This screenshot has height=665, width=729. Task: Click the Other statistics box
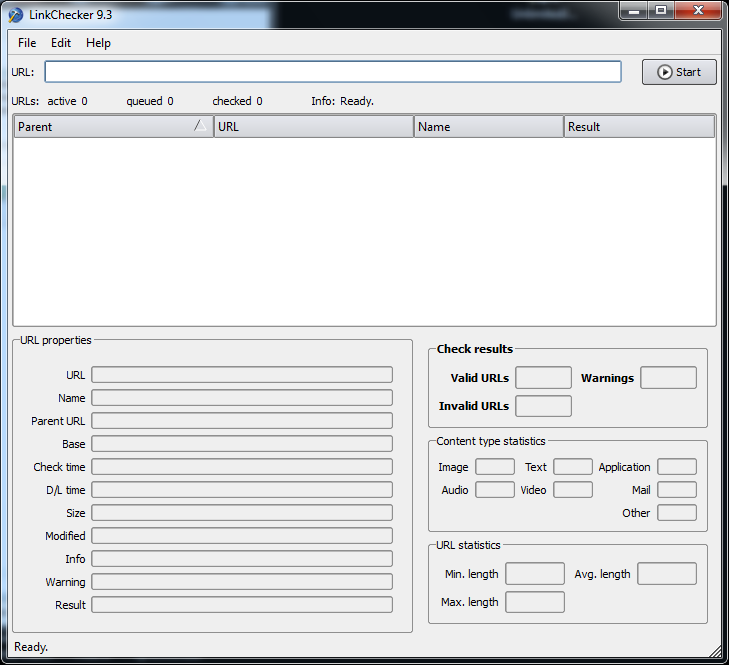point(677,513)
